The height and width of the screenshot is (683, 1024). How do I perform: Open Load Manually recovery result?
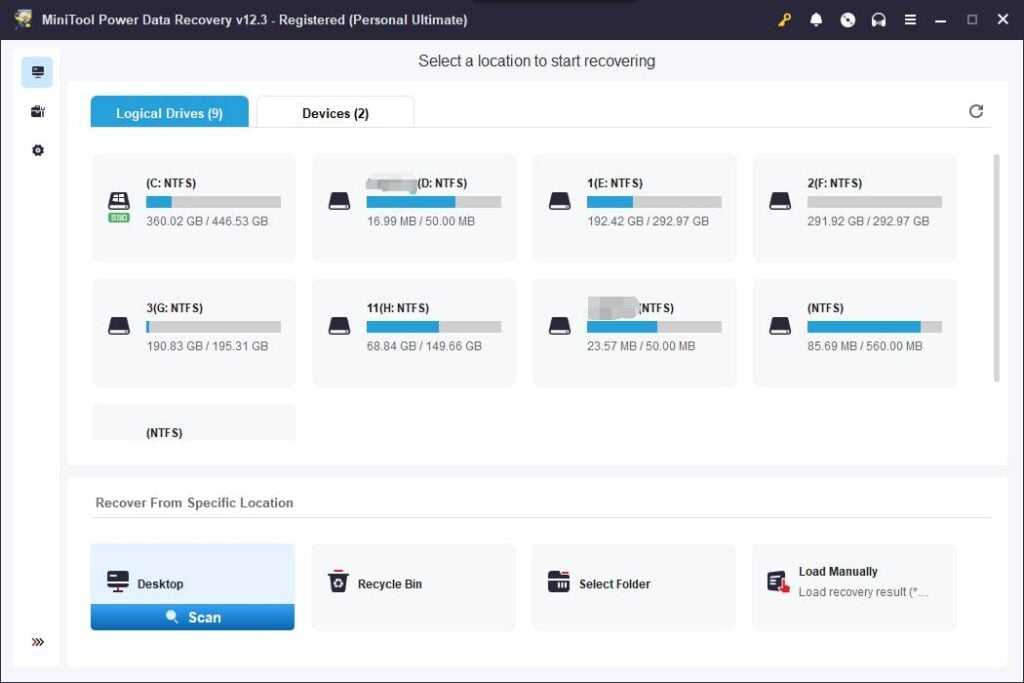click(x=854, y=586)
